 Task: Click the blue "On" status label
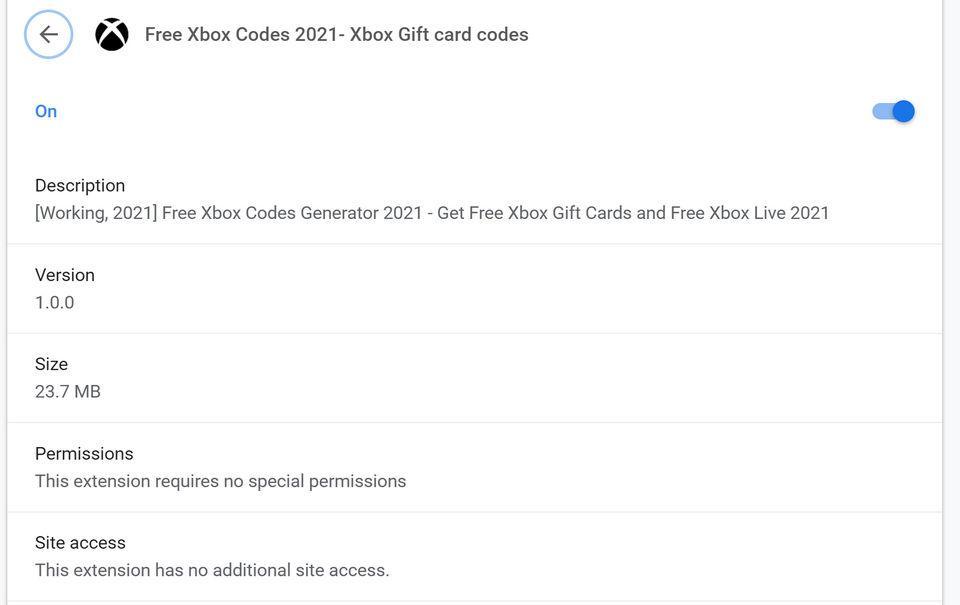click(46, 111)
